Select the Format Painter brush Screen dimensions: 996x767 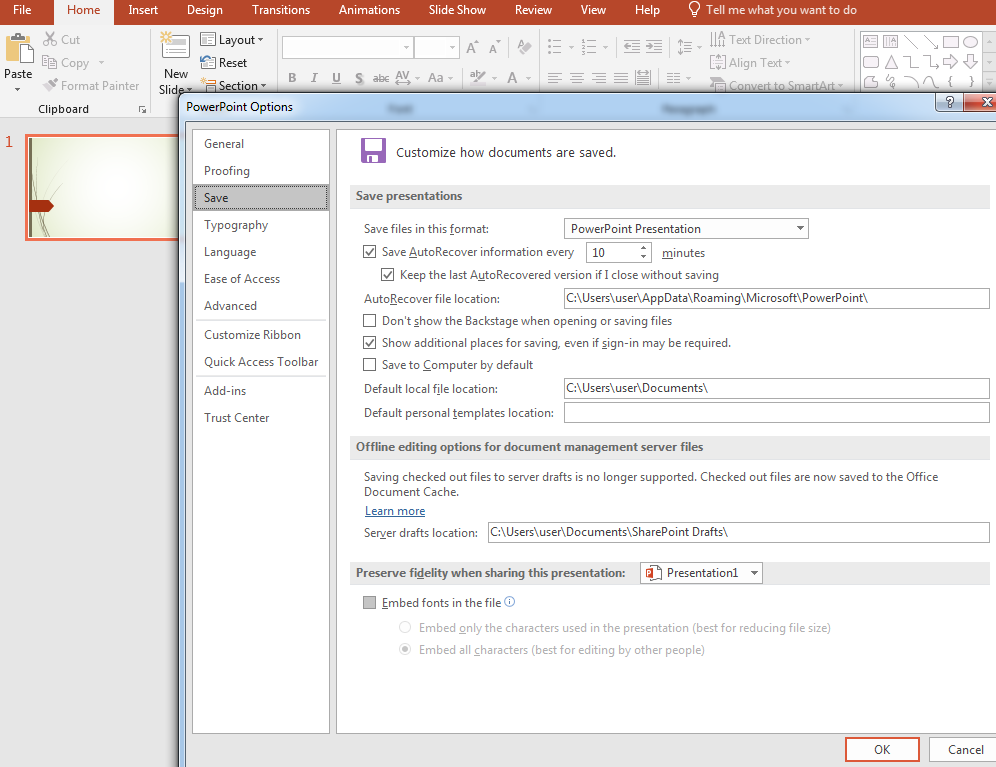tap(50, 85)
